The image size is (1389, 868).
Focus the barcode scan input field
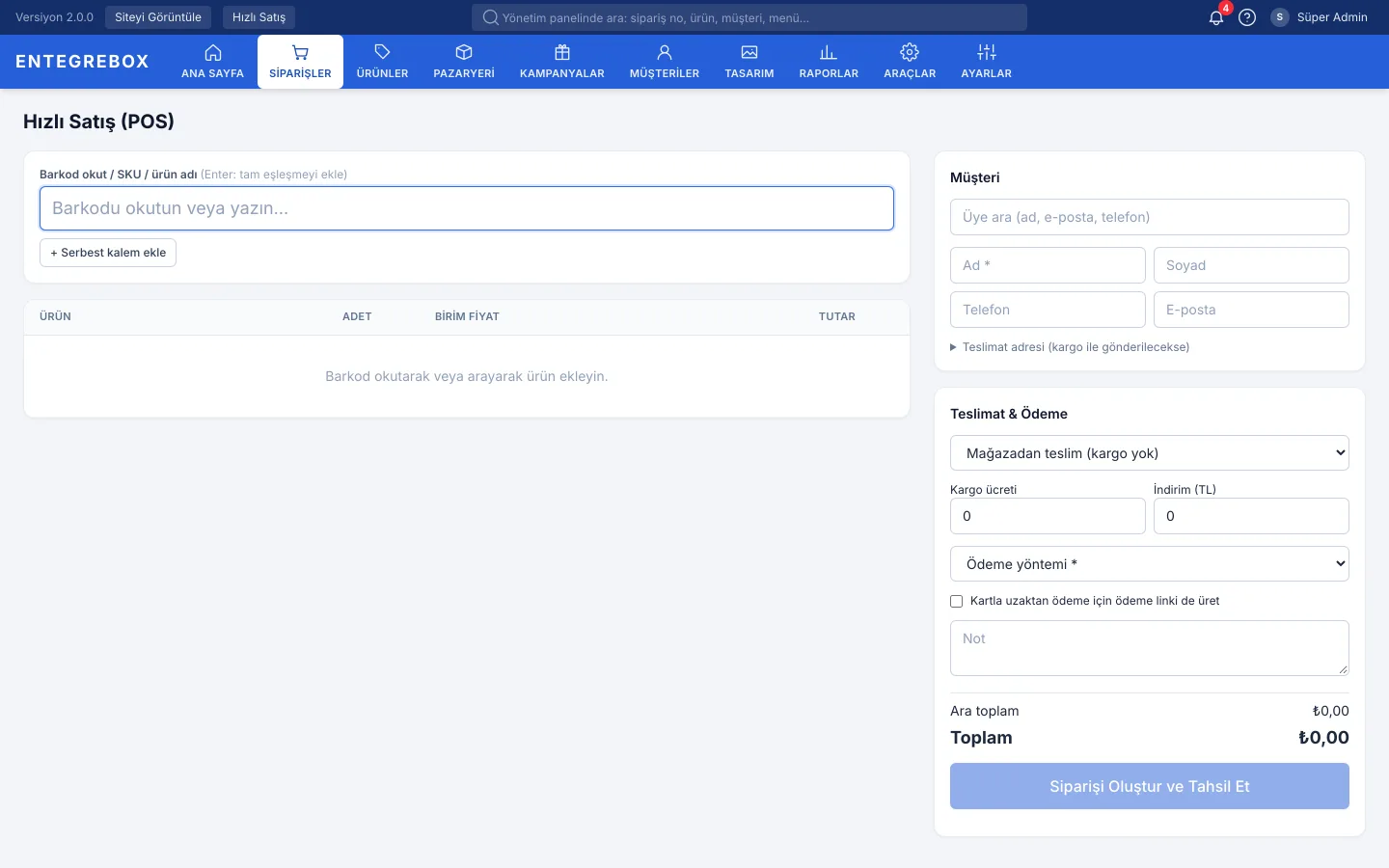(x=467, y=208)
